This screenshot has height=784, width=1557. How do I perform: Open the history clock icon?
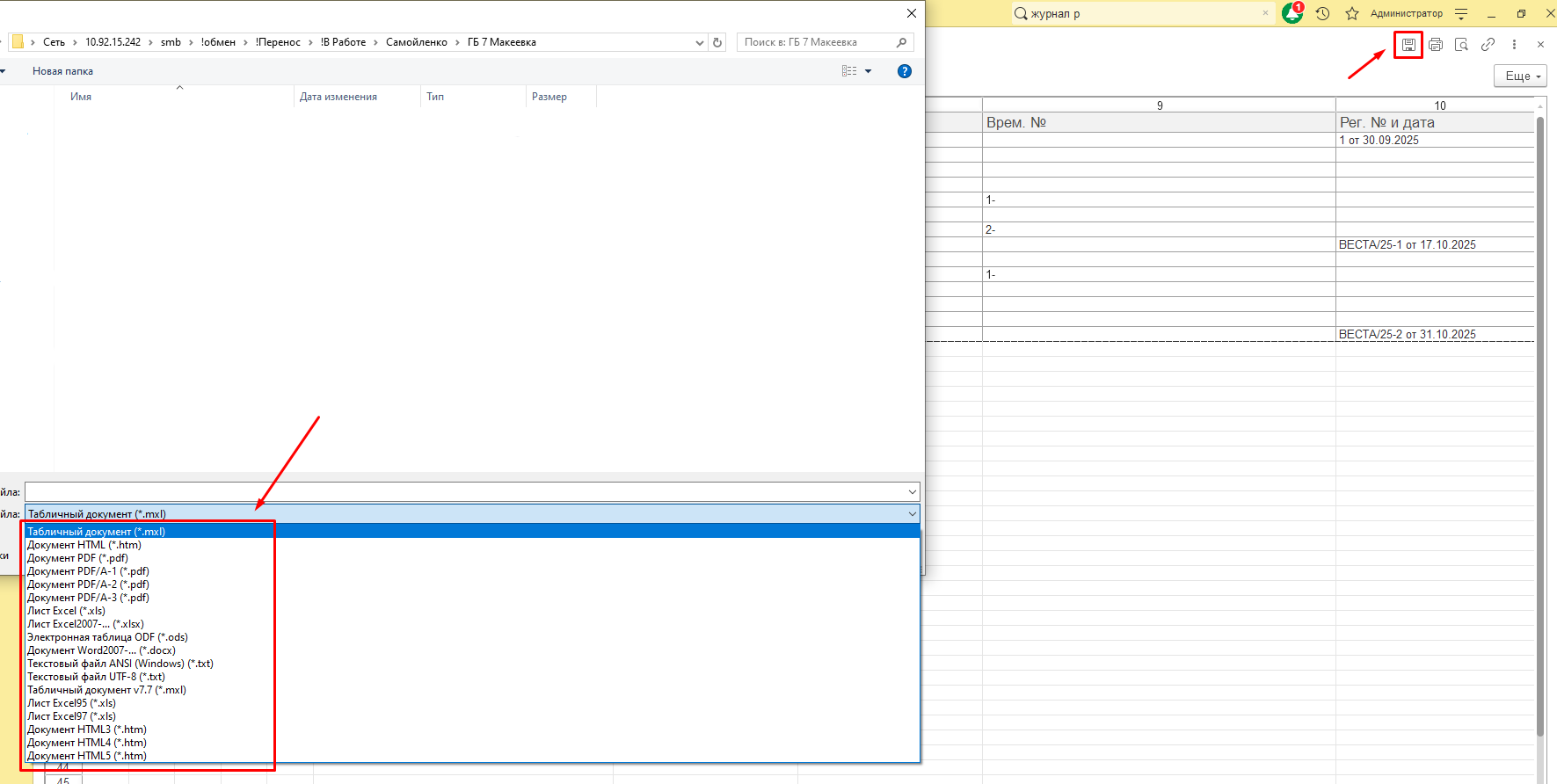[x=1322, y=13]
